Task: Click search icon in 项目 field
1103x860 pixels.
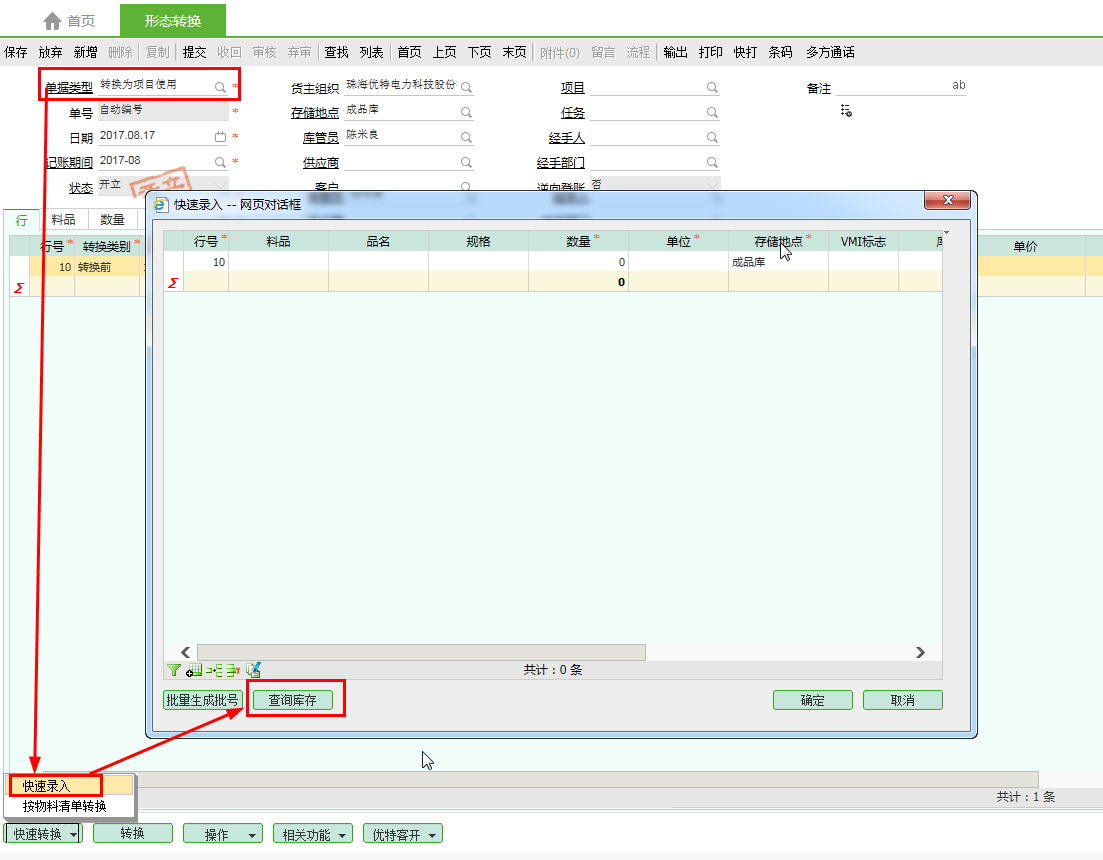Action: click(x=712, y=87)
